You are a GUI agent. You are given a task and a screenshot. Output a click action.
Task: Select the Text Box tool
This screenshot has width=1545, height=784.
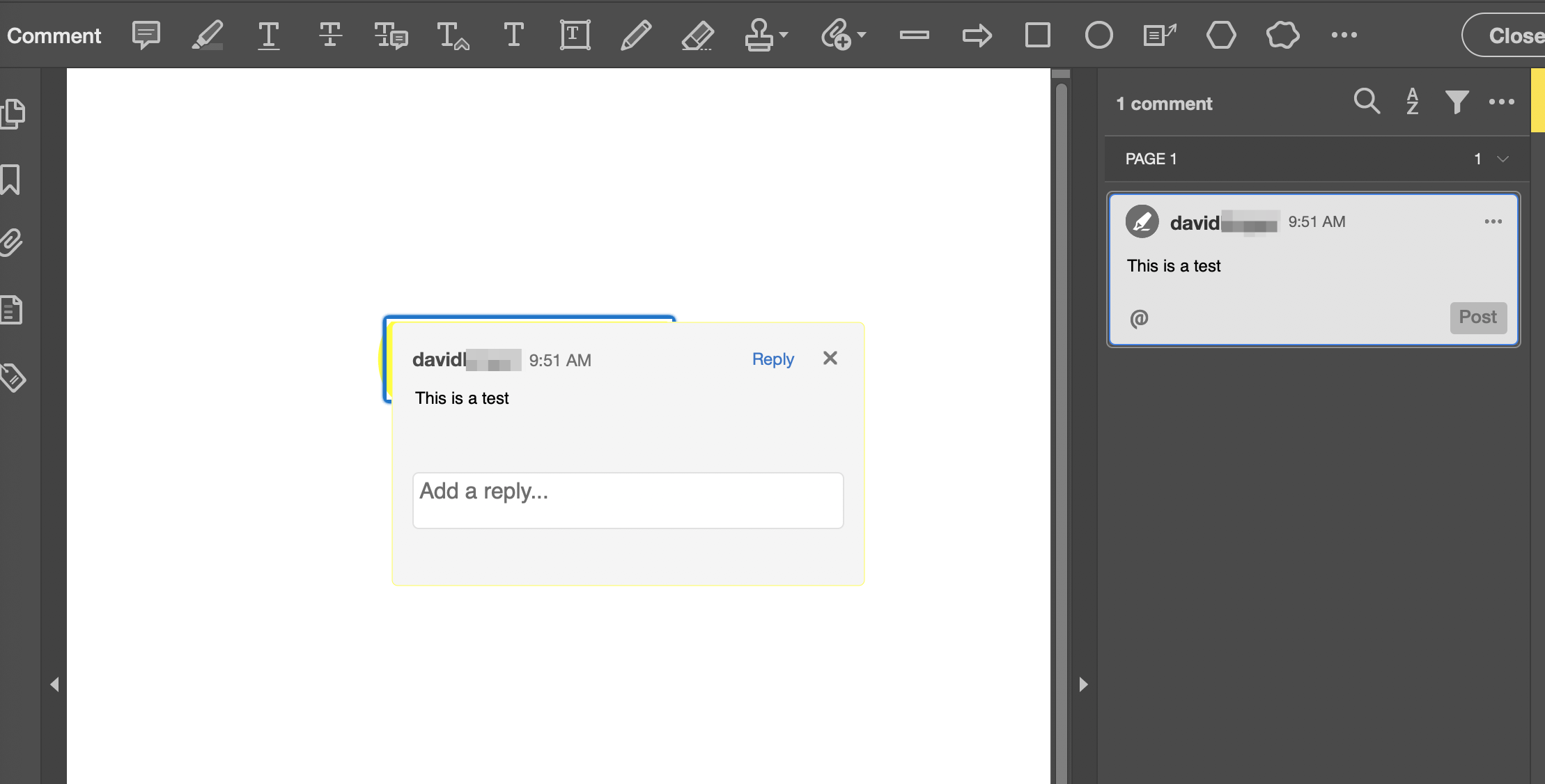[573, 35]
